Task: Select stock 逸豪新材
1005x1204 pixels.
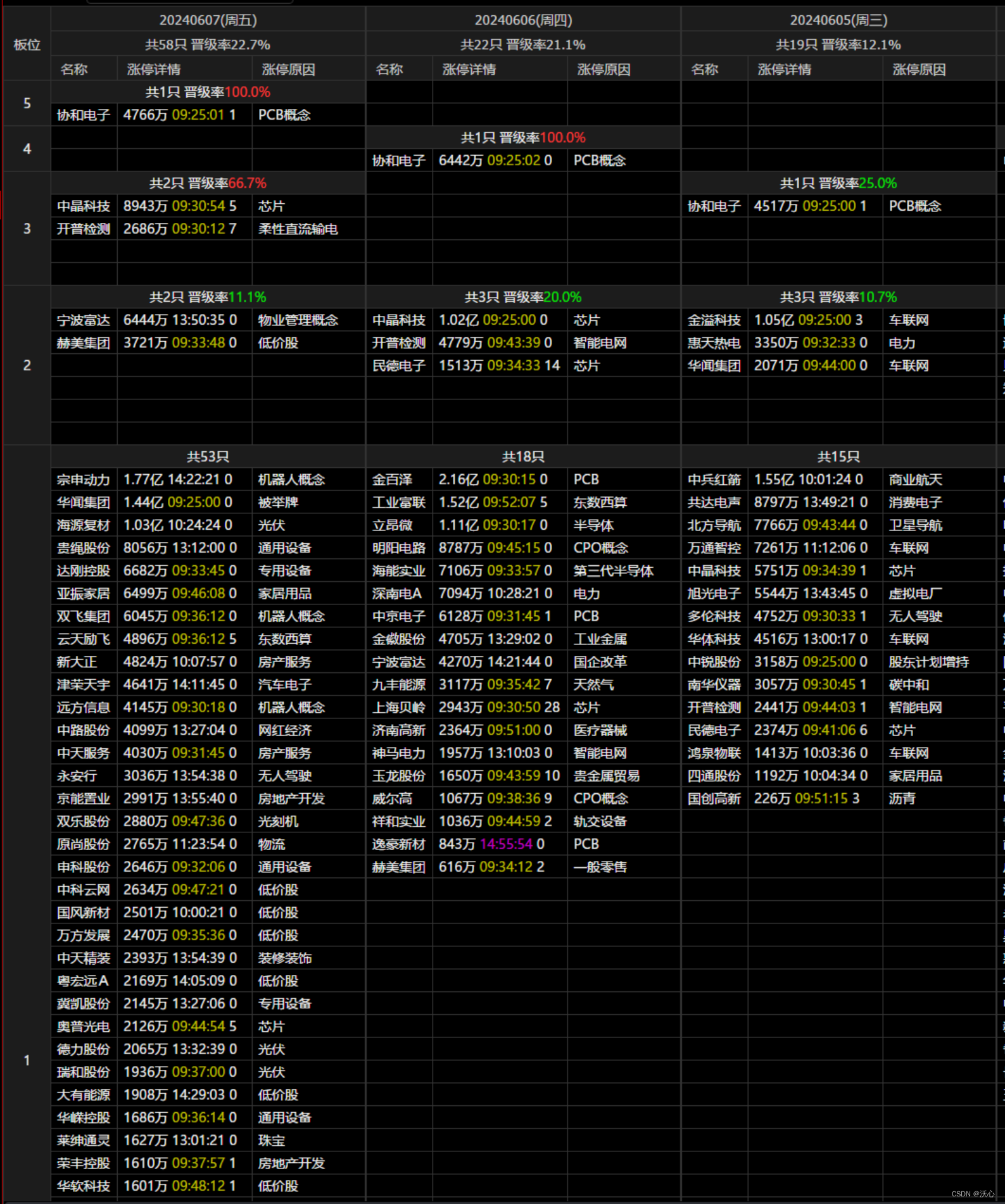Action: 399,844
